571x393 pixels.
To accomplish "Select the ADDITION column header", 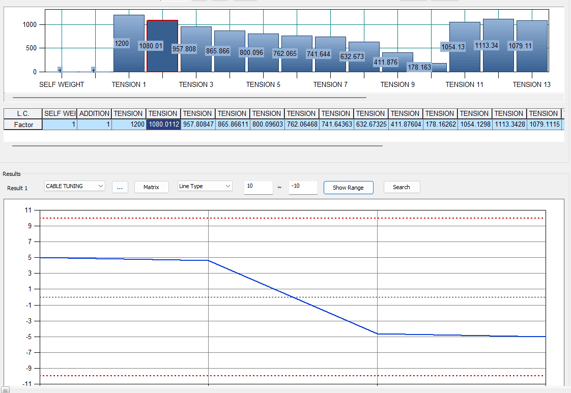I will (x=94, y=114).
